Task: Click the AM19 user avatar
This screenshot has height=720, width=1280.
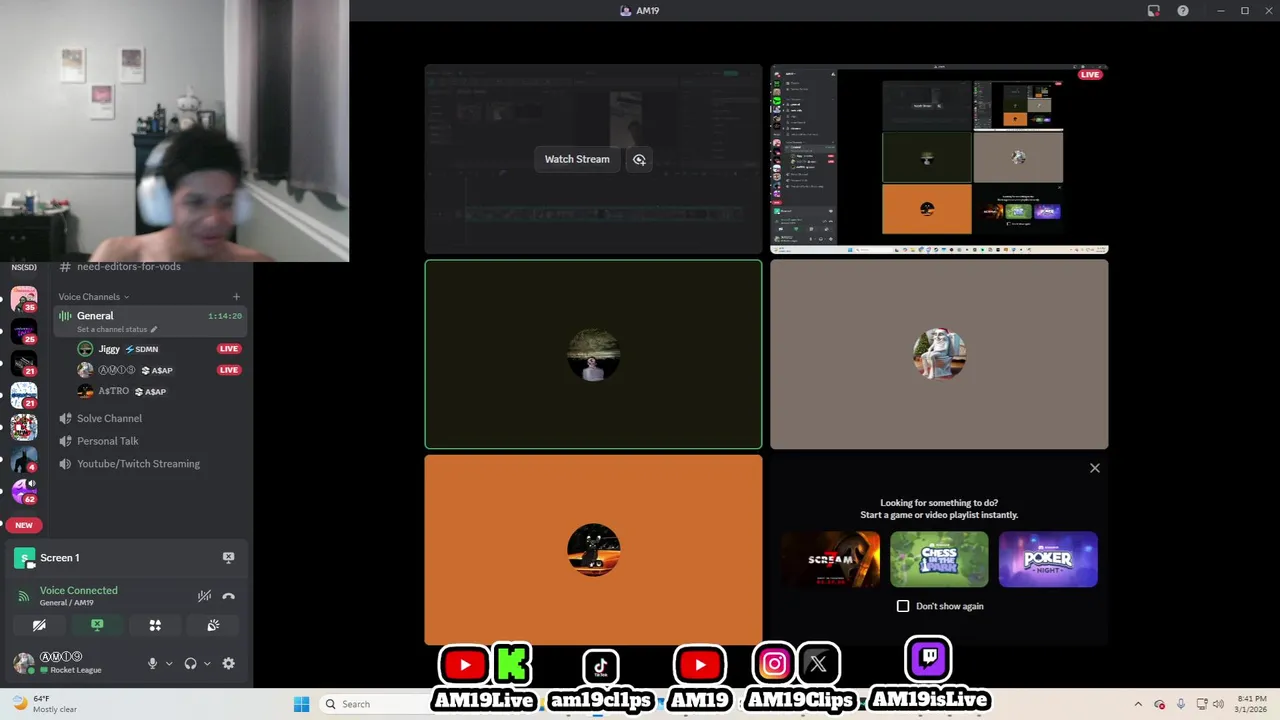Action: tap(23, 663)
